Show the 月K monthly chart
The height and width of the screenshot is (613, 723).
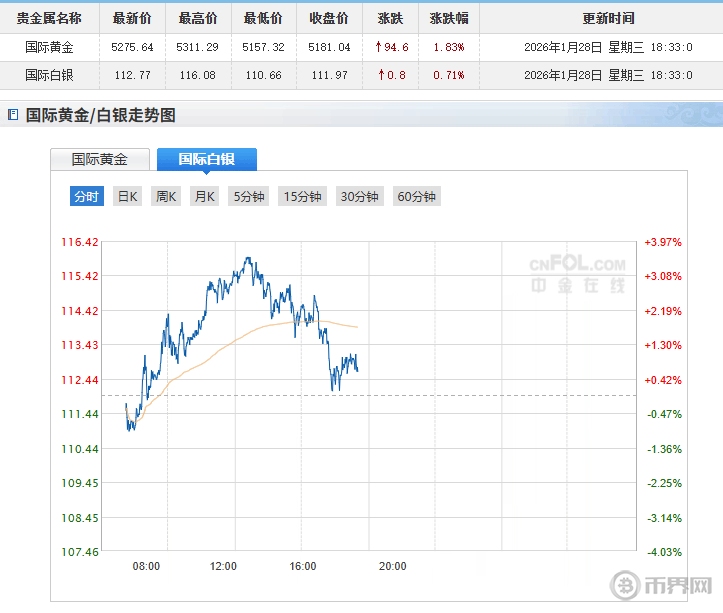[205, 197]
